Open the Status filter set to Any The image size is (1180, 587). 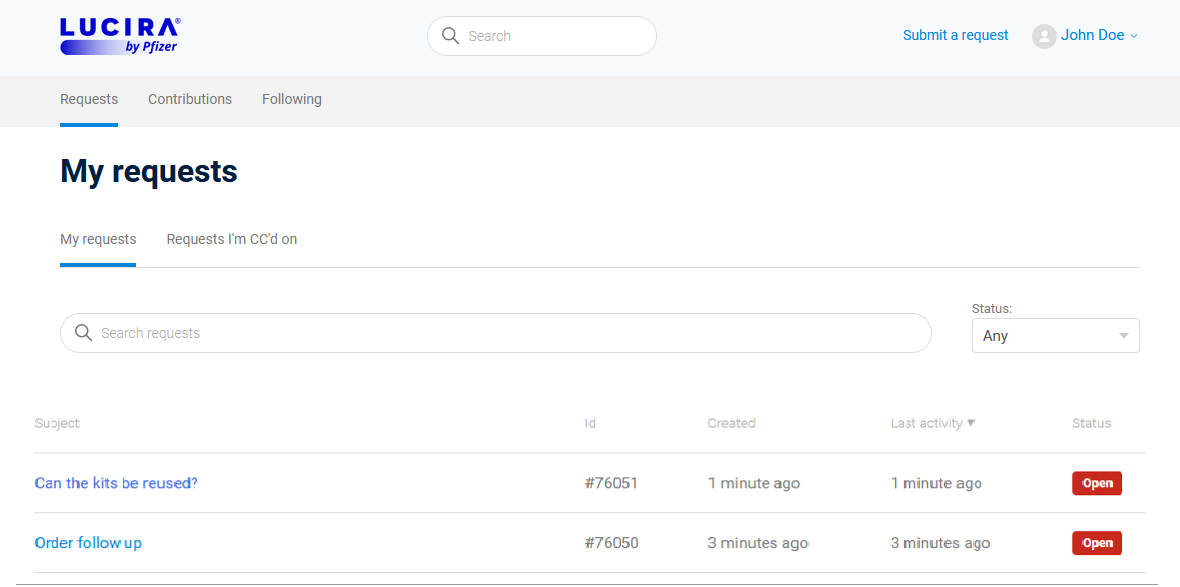click(1055, 335)
